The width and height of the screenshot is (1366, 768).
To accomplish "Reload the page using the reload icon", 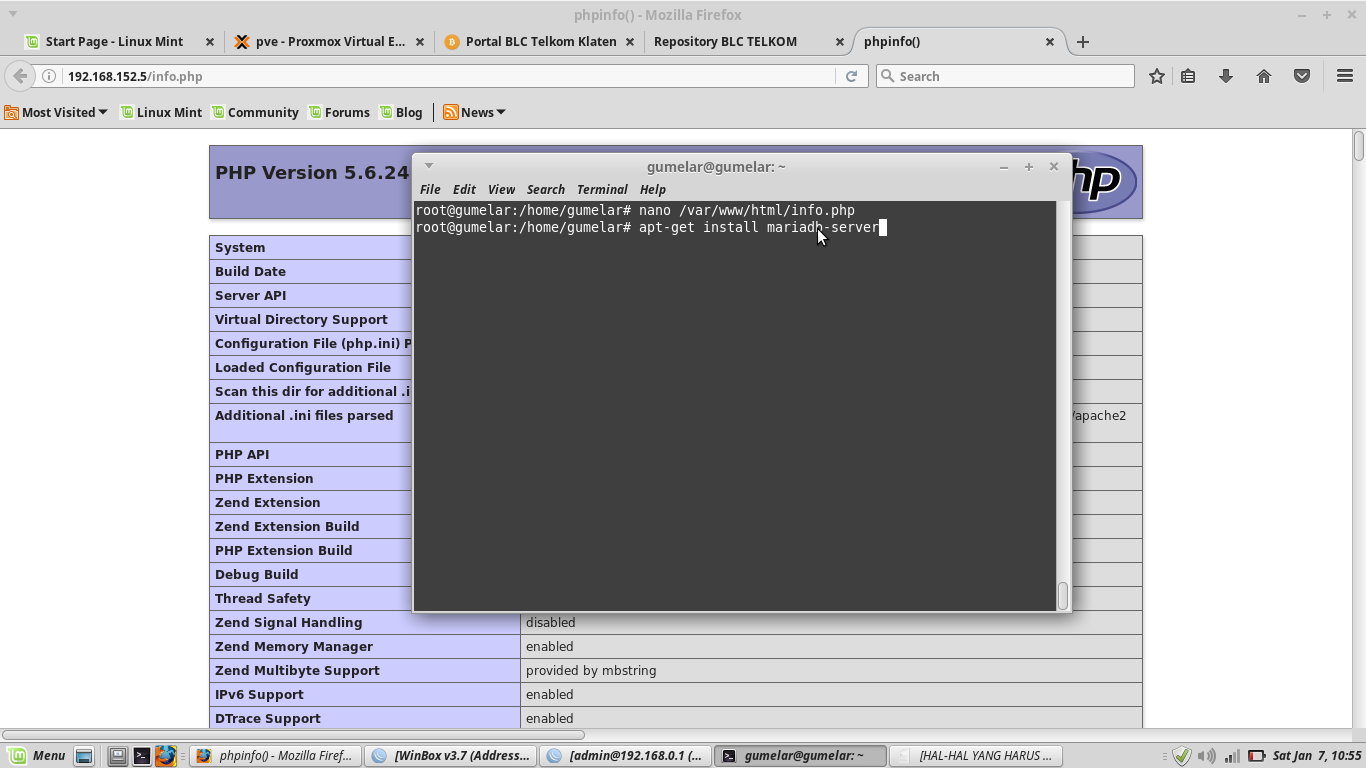I will tap(851, 75).
